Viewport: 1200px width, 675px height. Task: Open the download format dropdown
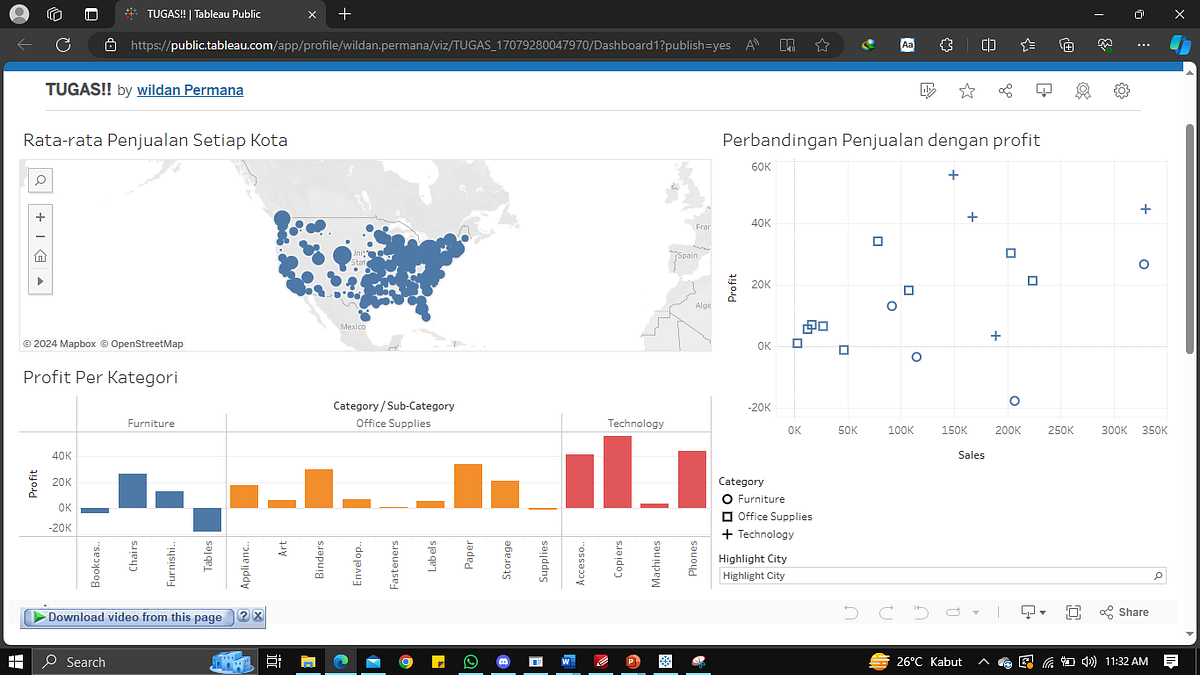(x=1044, y=612)
